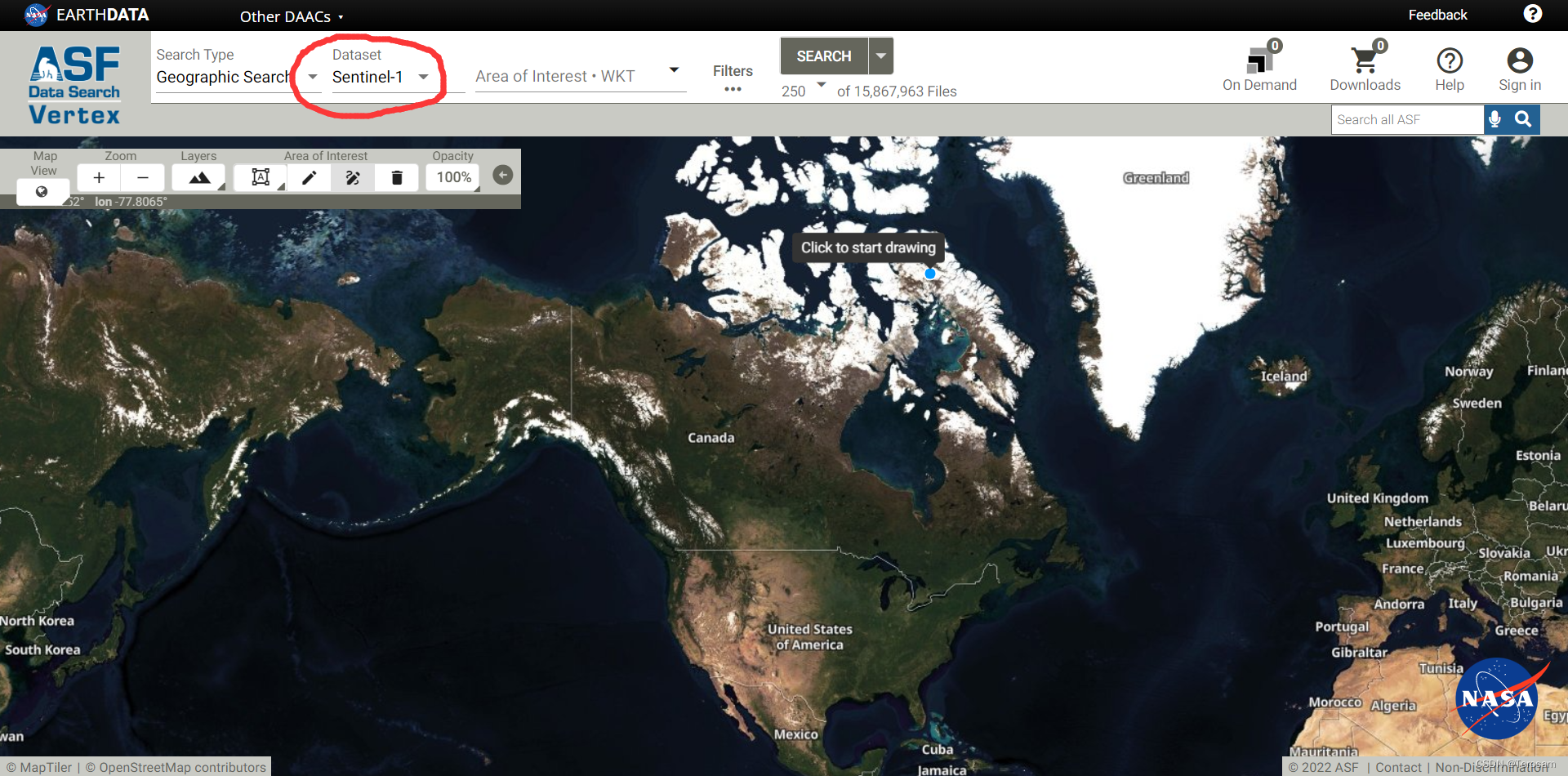Click the SEARCH button
The width and height of the screenshot is (1568, 776).
point(823,56)
